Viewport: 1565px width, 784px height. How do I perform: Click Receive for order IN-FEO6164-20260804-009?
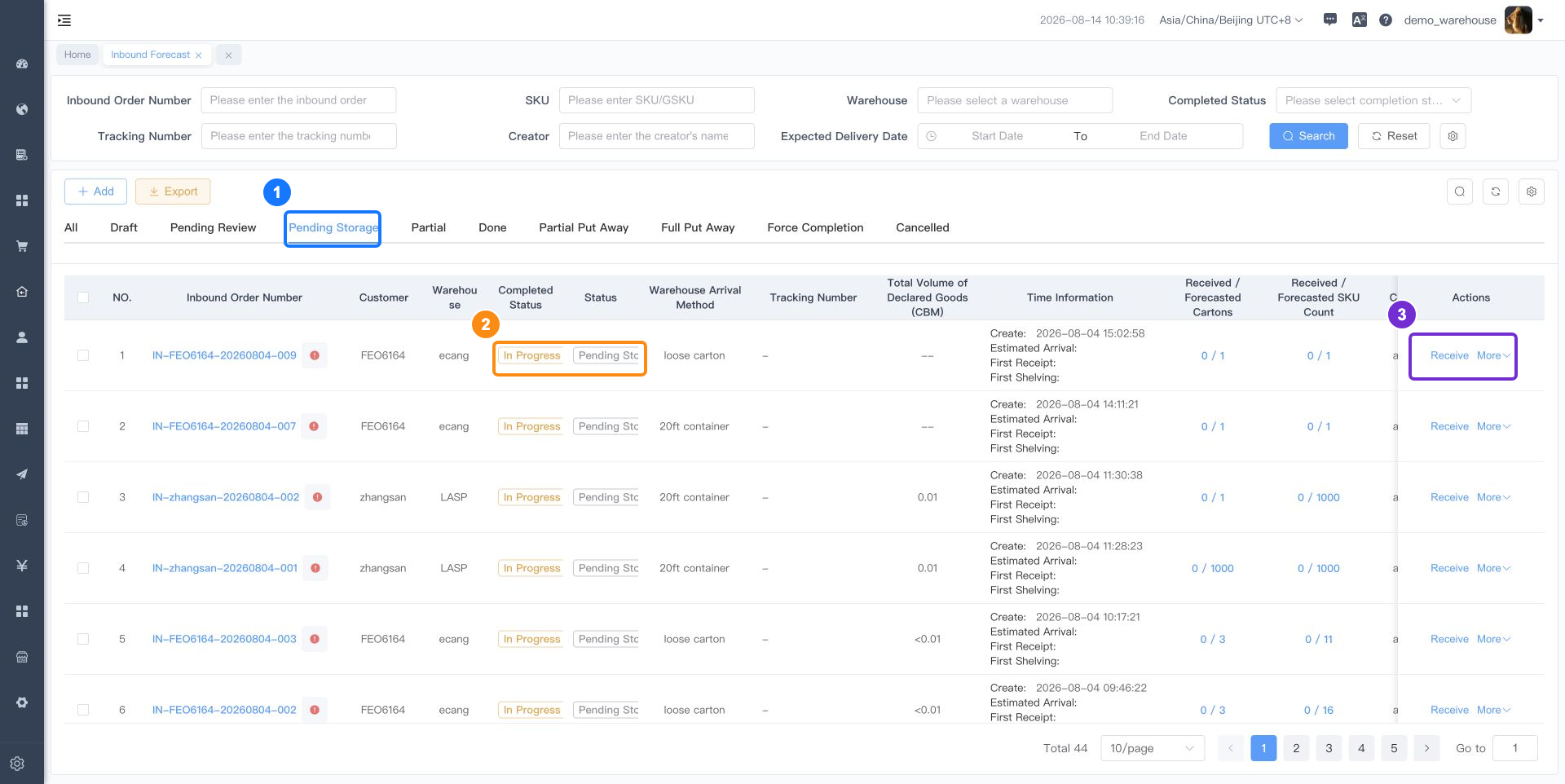(1449, 355)
